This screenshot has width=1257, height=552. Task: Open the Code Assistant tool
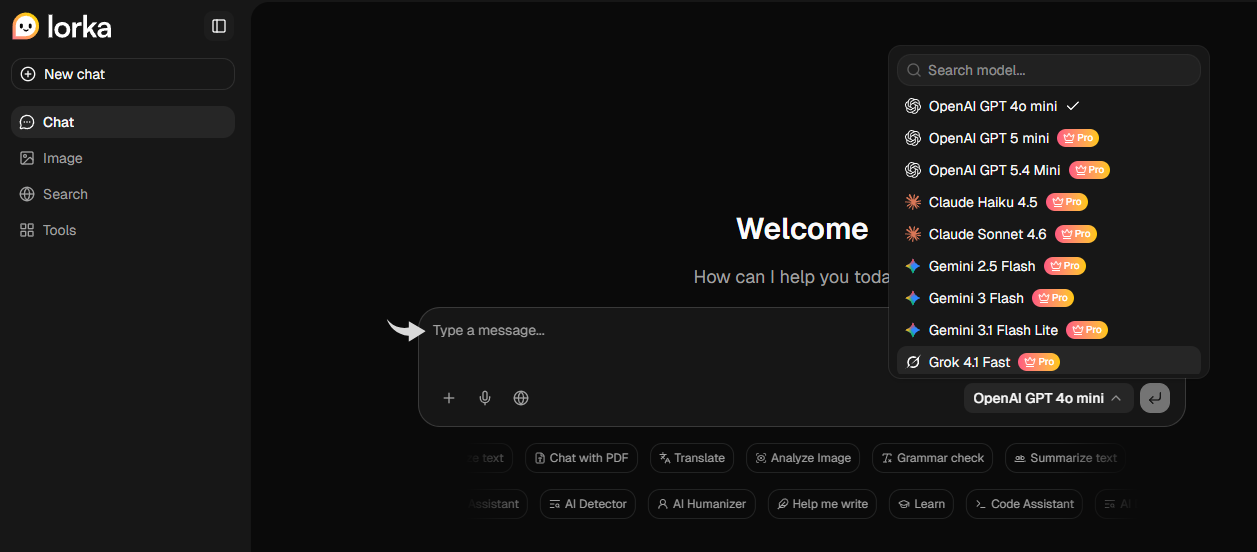(1024, 504)
